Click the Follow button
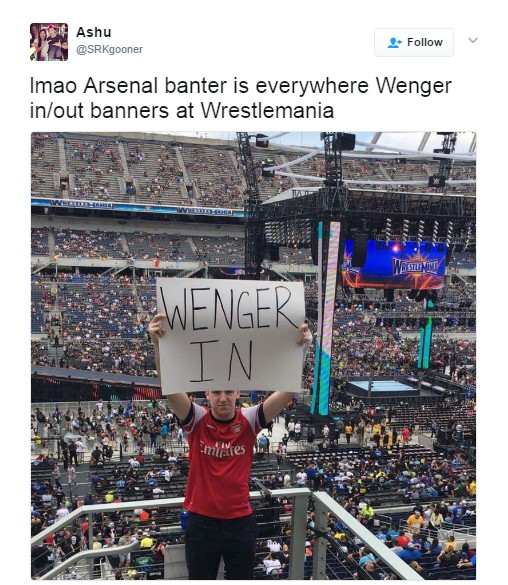 click(x=414, y=43)
